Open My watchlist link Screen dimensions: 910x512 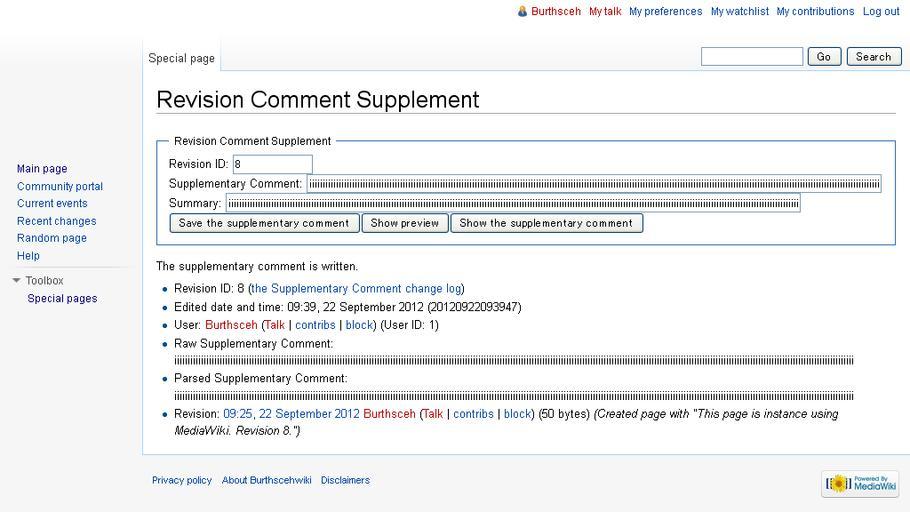tap(740, 11)
